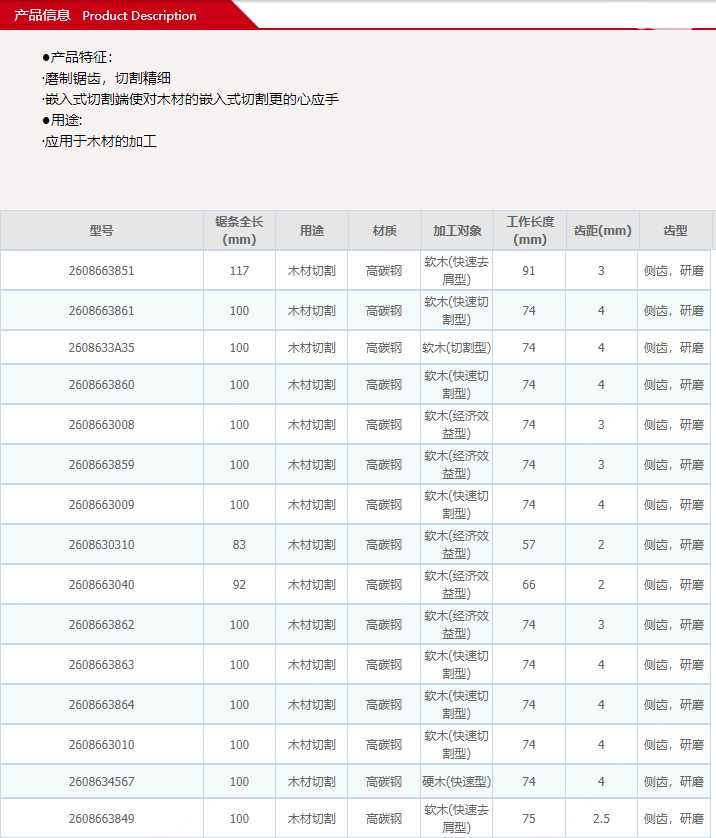Click model number 2608663040

coord(101,585)
